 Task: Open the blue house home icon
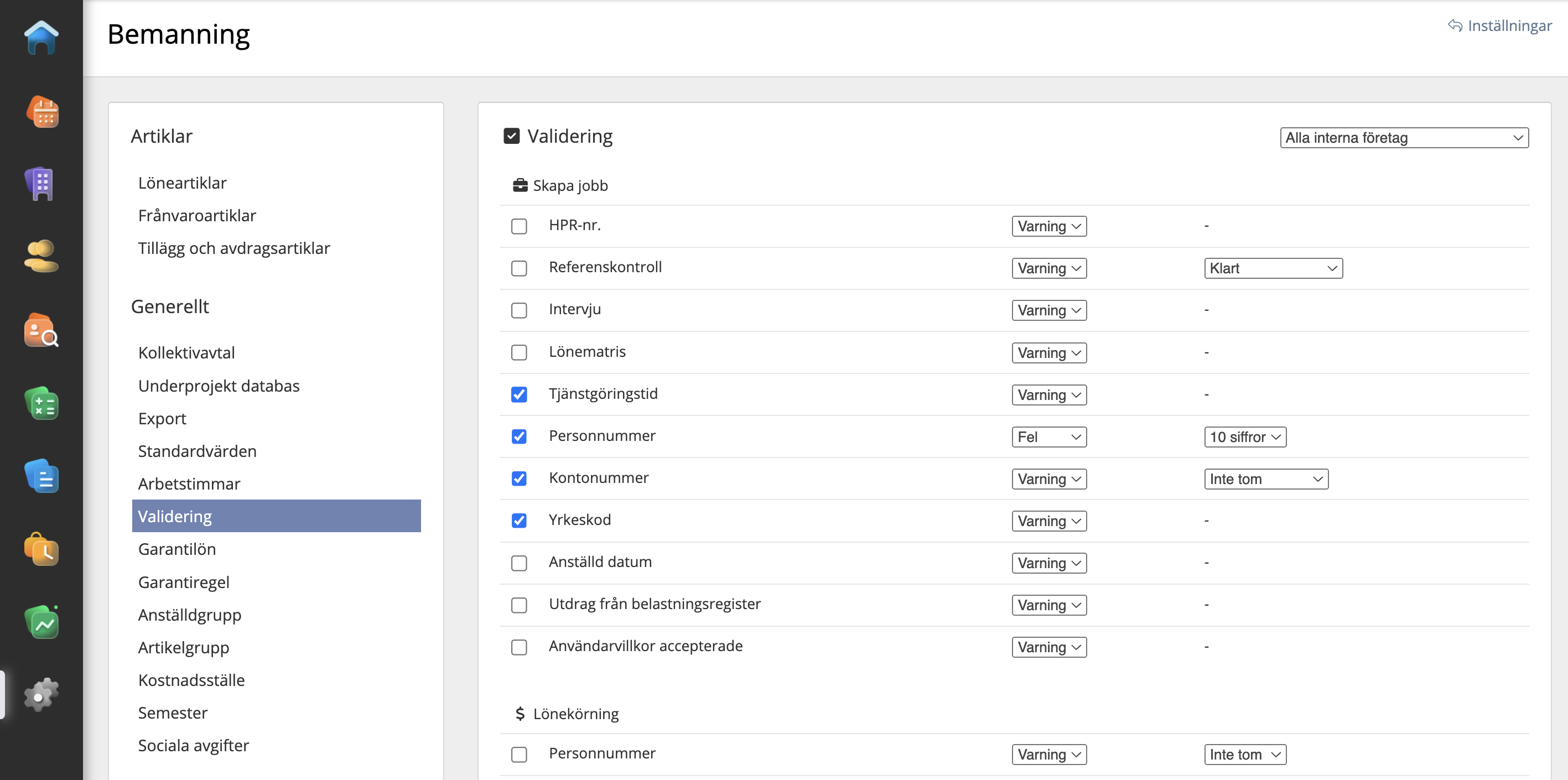point(41,38)
